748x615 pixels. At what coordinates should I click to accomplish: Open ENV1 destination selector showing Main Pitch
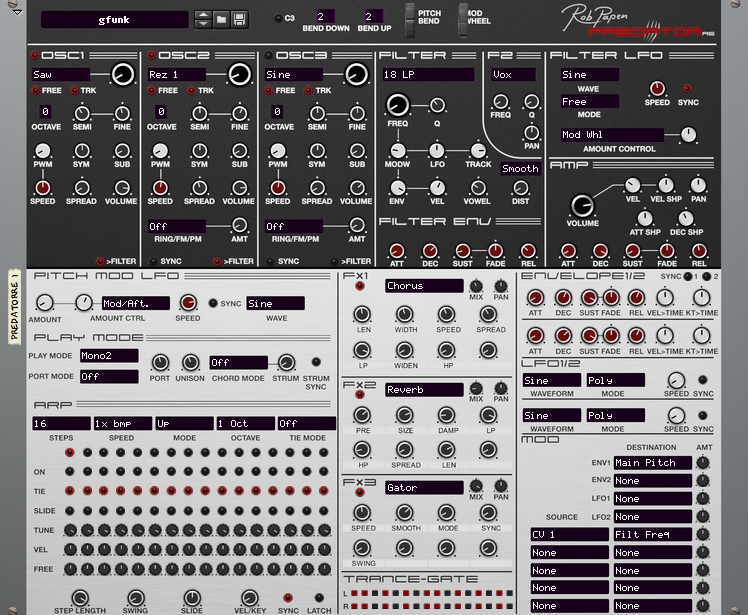pos(653,462)
